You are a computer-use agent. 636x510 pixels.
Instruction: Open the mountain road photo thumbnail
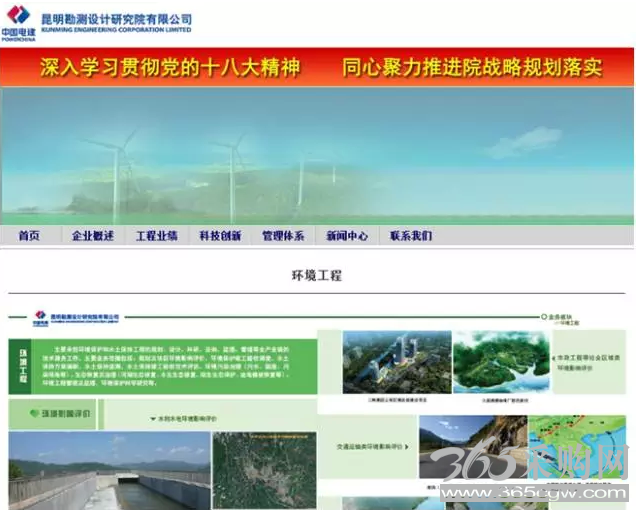click(473, 447)
